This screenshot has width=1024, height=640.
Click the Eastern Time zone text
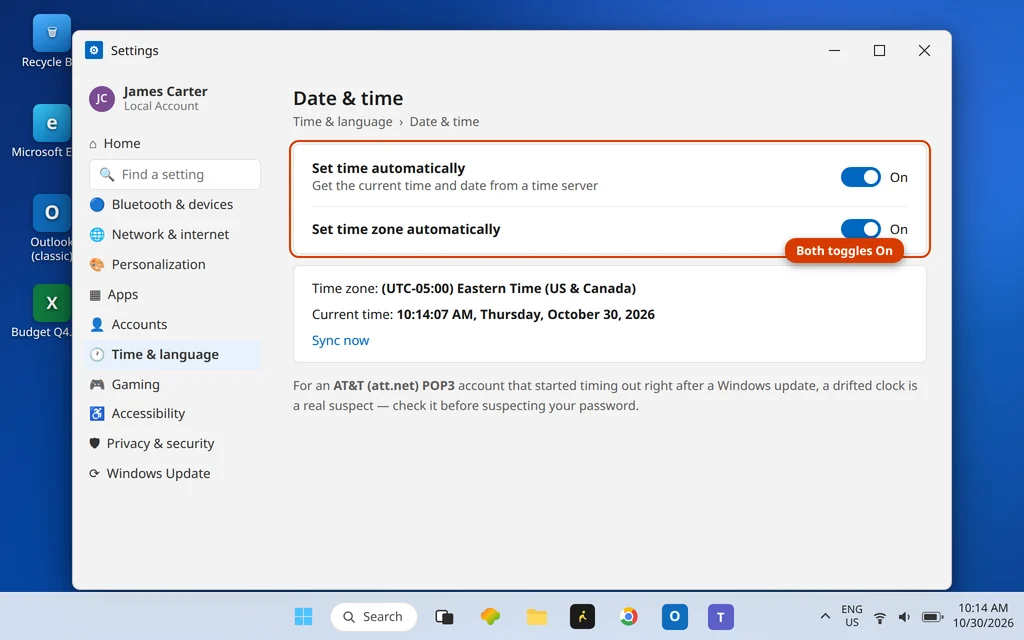[x=509, y=288]
